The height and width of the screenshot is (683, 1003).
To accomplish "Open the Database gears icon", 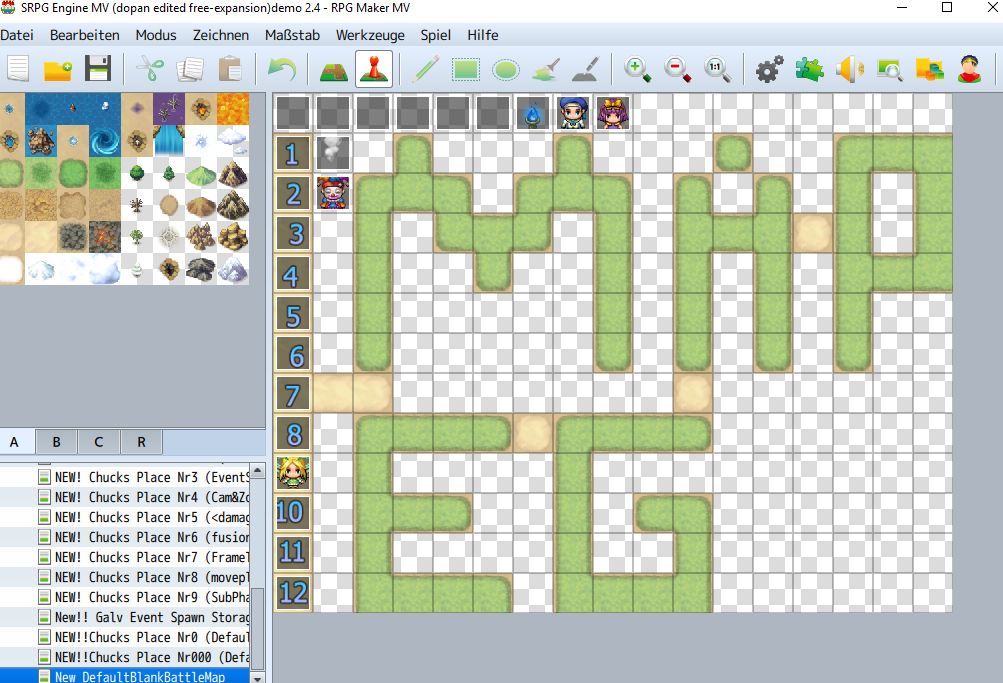I will click(x=770, y=68).
